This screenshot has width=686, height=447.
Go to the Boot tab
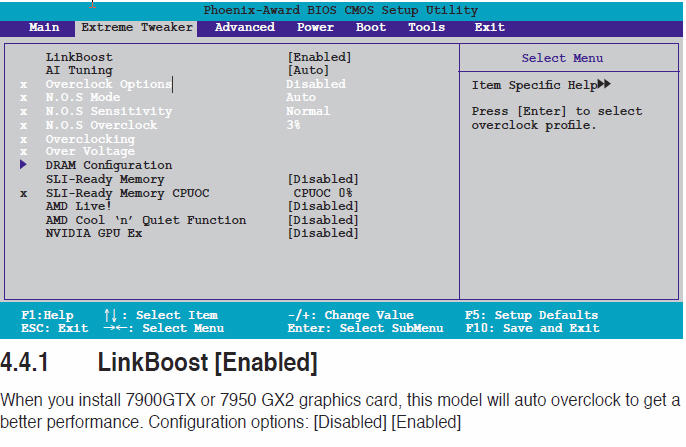tap(371, 27)
